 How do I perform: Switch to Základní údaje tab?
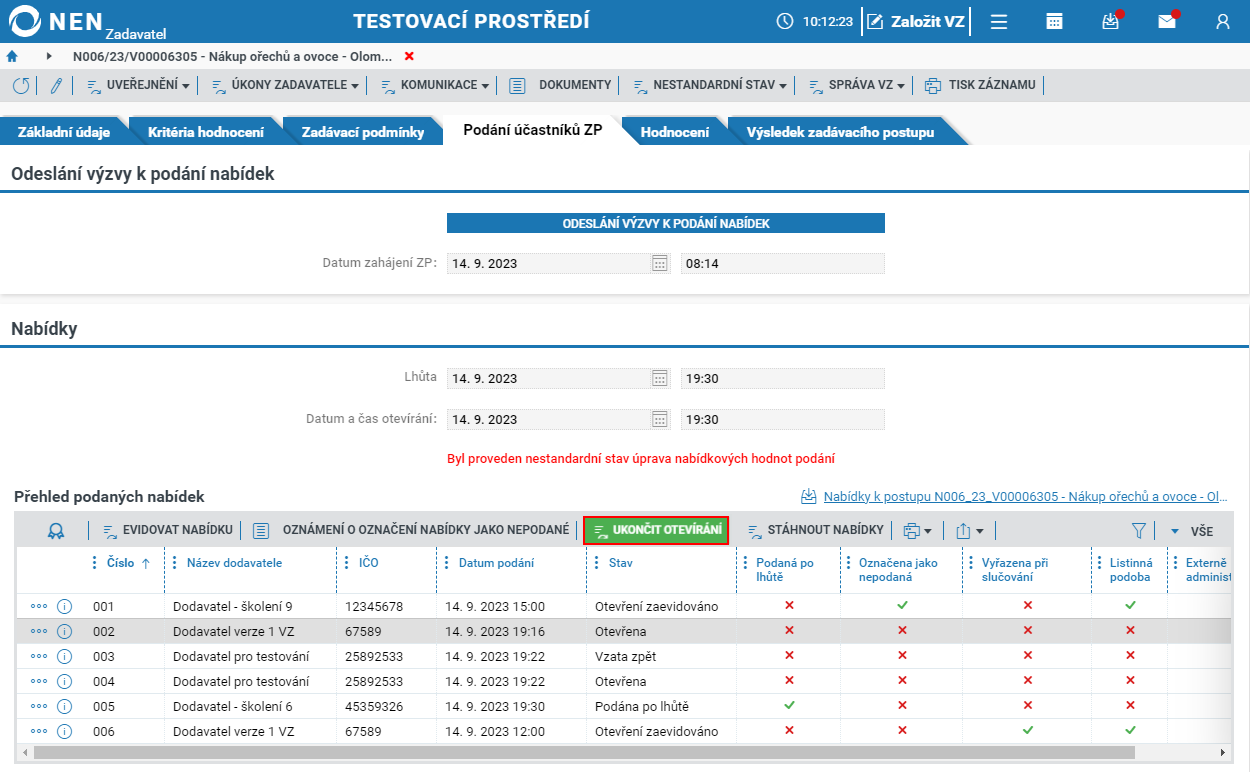64,131
